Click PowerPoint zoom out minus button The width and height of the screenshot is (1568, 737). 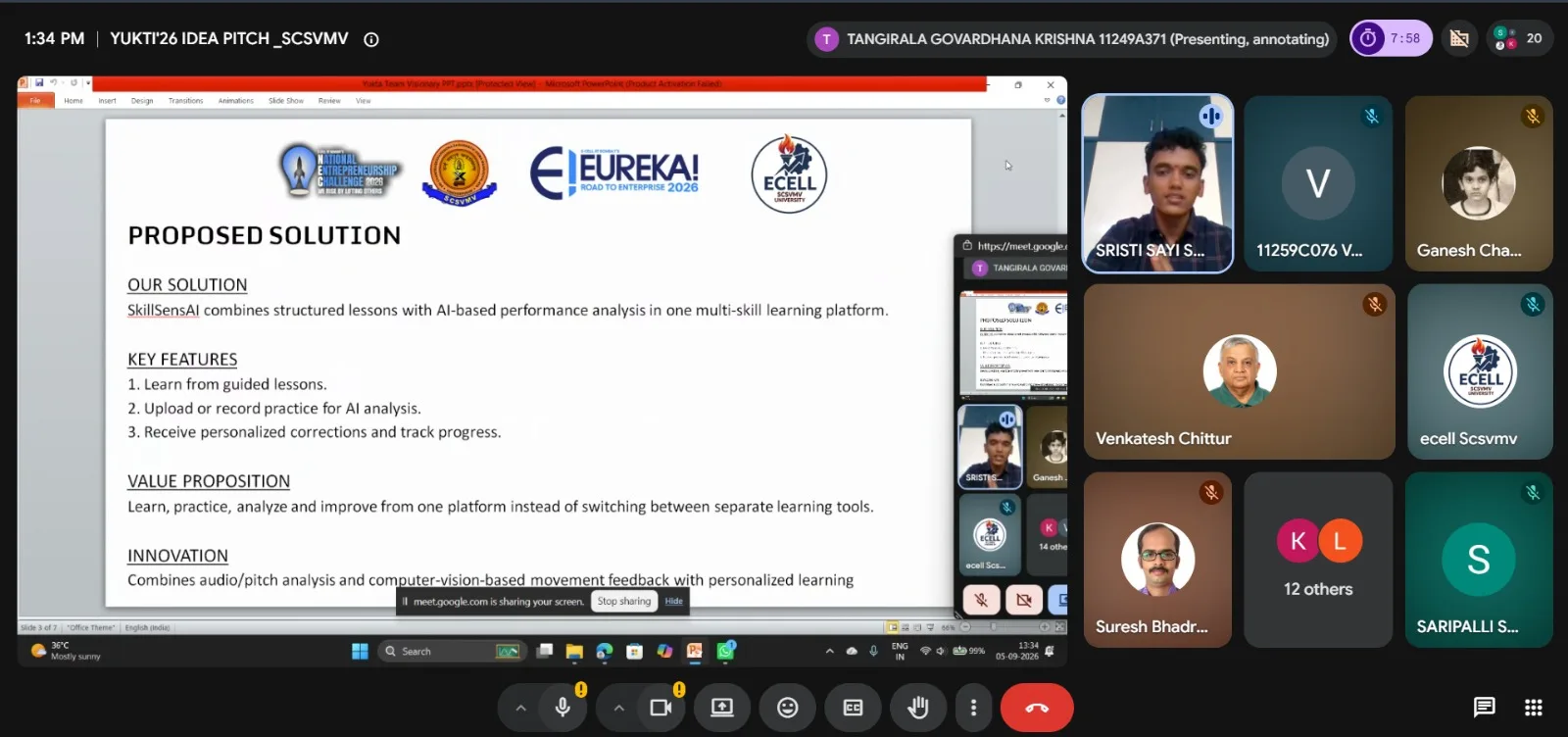click(x=965, y=627)
